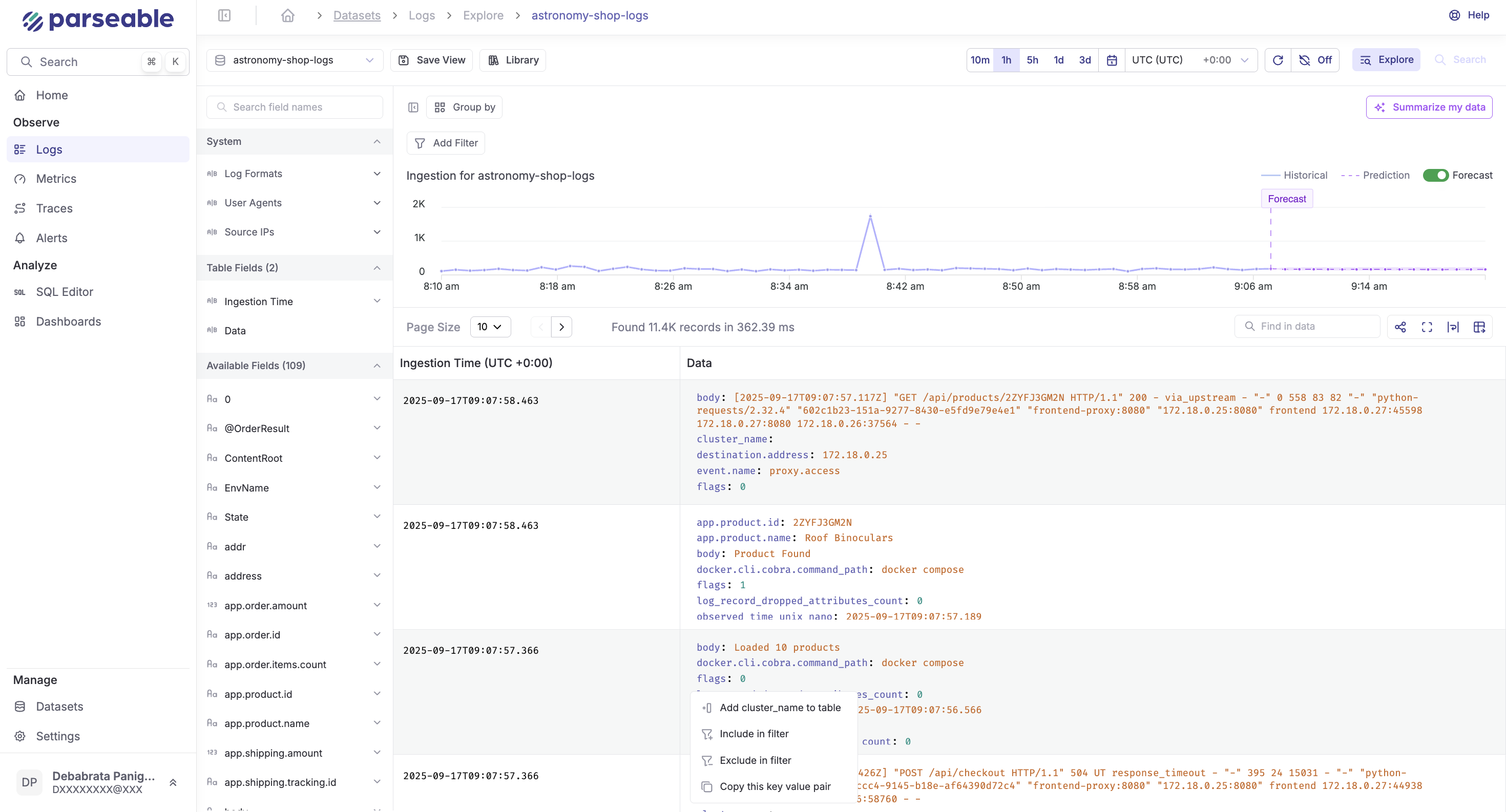The height and width of the screenshot is (812, 1506).
Task: Click the parseable logo
Action: point(98,19)
